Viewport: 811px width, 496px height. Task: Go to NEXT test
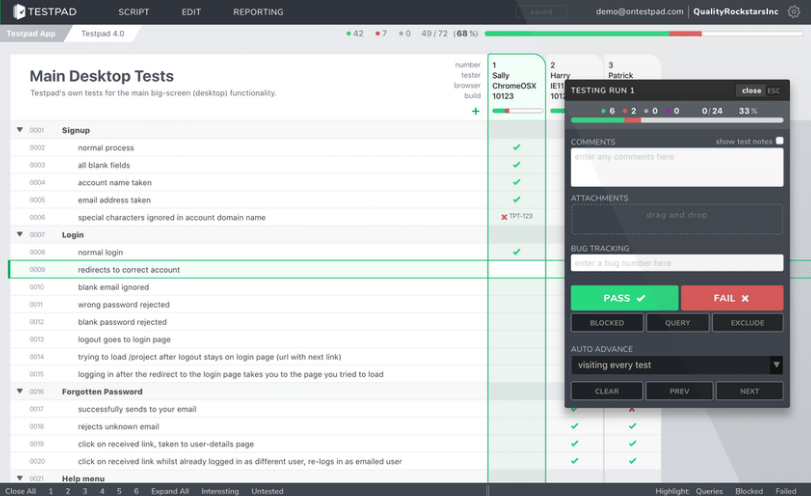click(749, 391)
